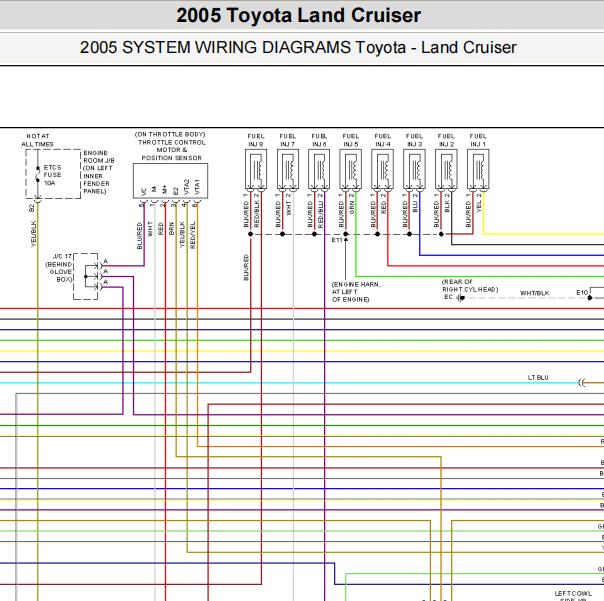
Task: Click the 'RED/BLU' label at injector 6
Action: 320,214
